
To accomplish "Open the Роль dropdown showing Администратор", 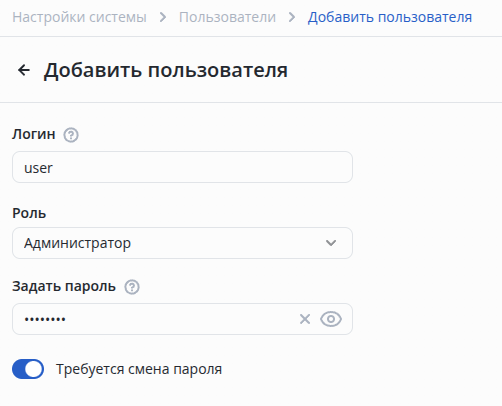I will (x=182, y=243).
